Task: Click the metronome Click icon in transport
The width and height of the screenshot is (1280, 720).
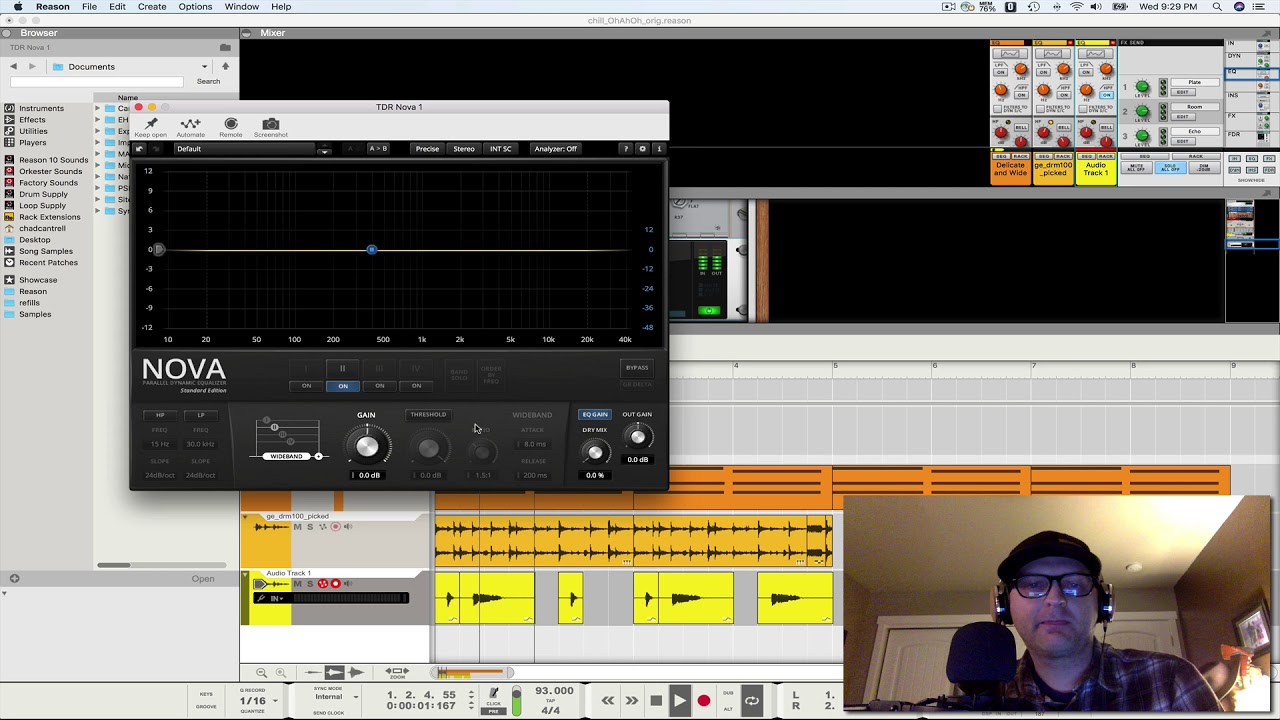Action: click(493, 694)
